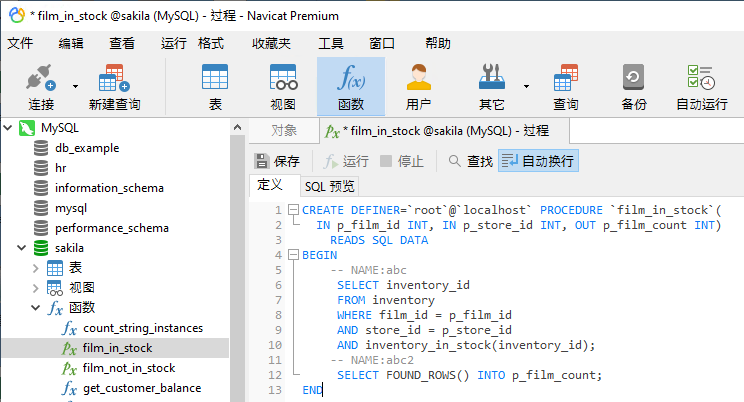
Task: Select the hr database
Action: click(60, 168)
